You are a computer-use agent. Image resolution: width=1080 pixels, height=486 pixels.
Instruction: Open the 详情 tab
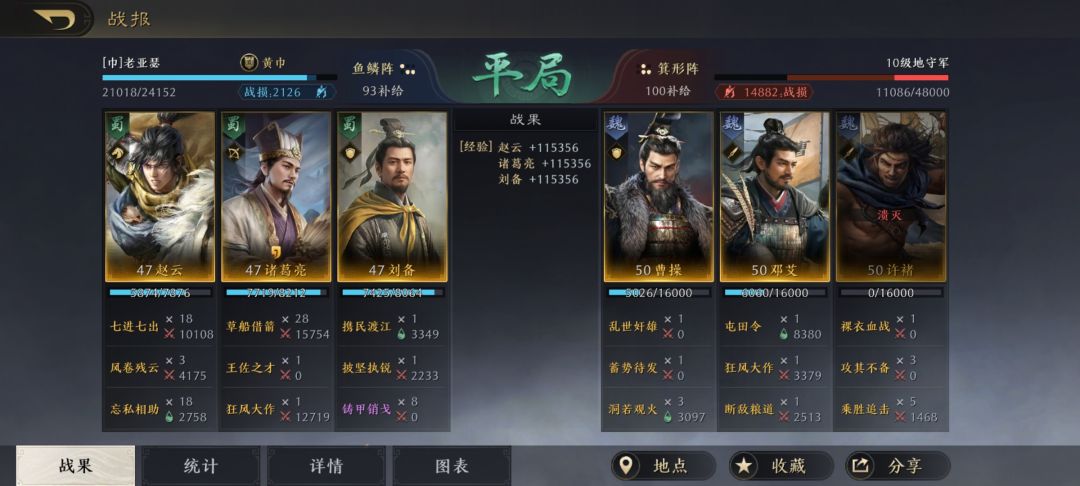click(x=326, y=466)
